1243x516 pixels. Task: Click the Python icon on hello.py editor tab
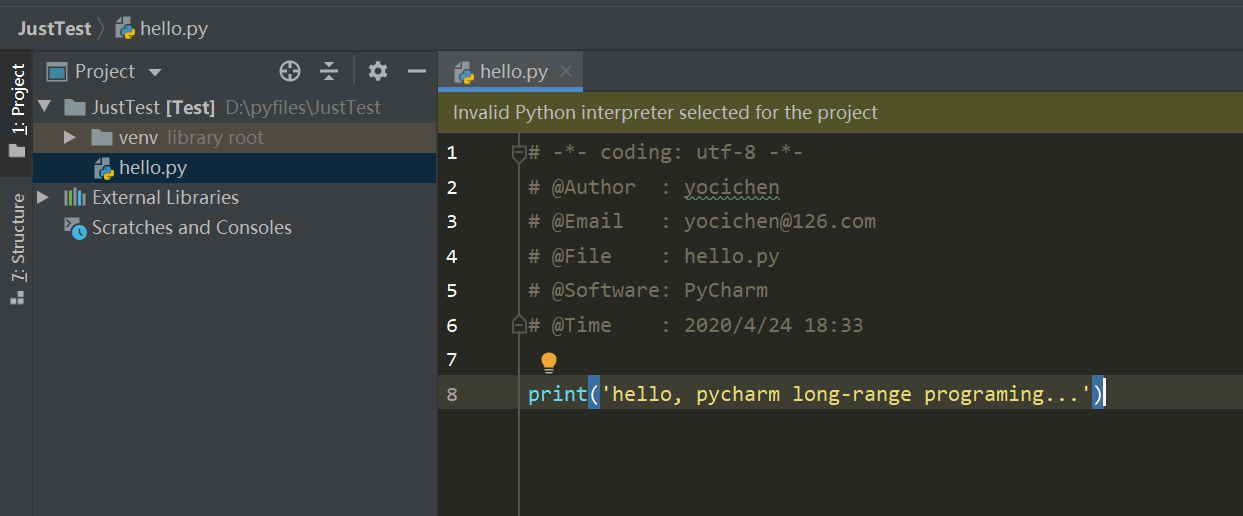tap(464, 72)
